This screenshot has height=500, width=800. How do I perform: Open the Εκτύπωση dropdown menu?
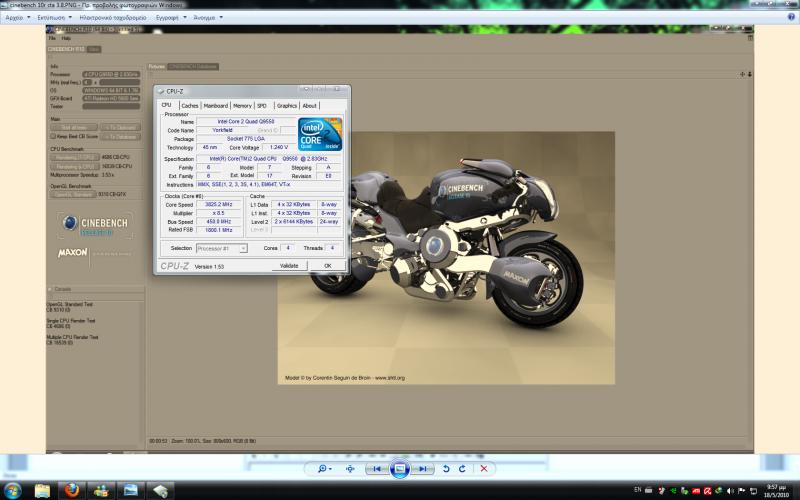tap(54, 17)
